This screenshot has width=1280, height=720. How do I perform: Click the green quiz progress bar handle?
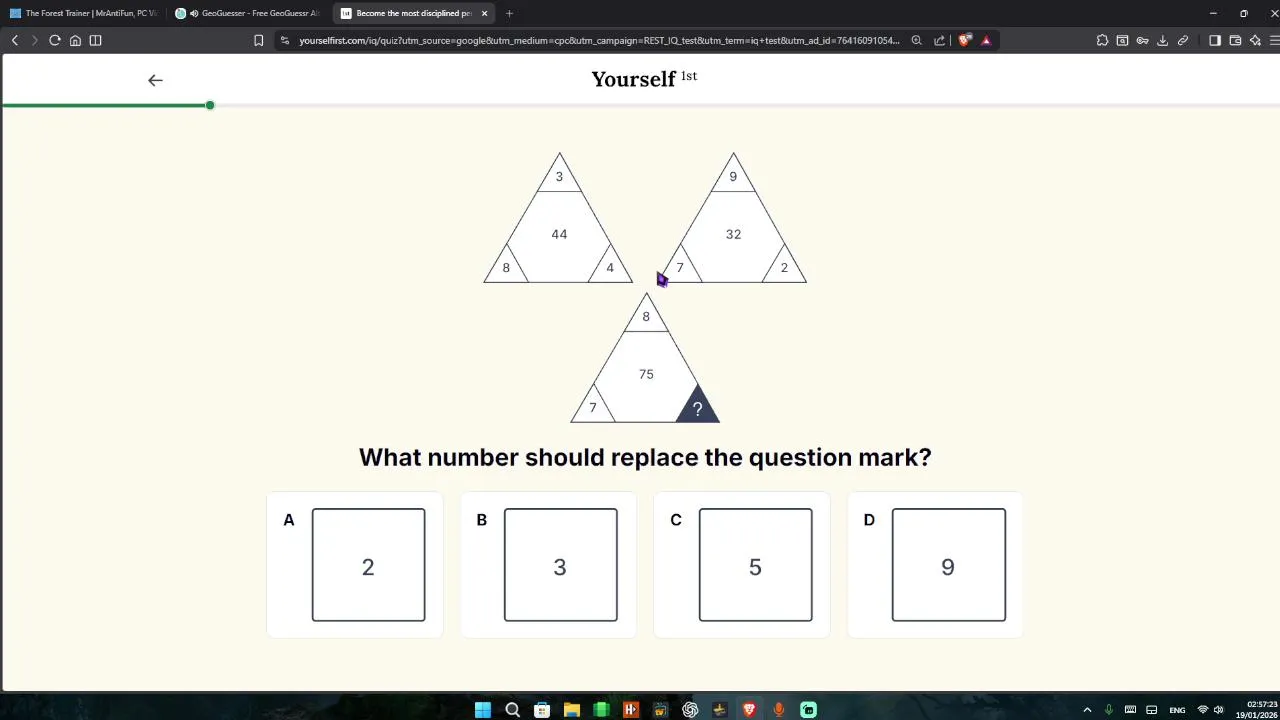tap(210, 105)
